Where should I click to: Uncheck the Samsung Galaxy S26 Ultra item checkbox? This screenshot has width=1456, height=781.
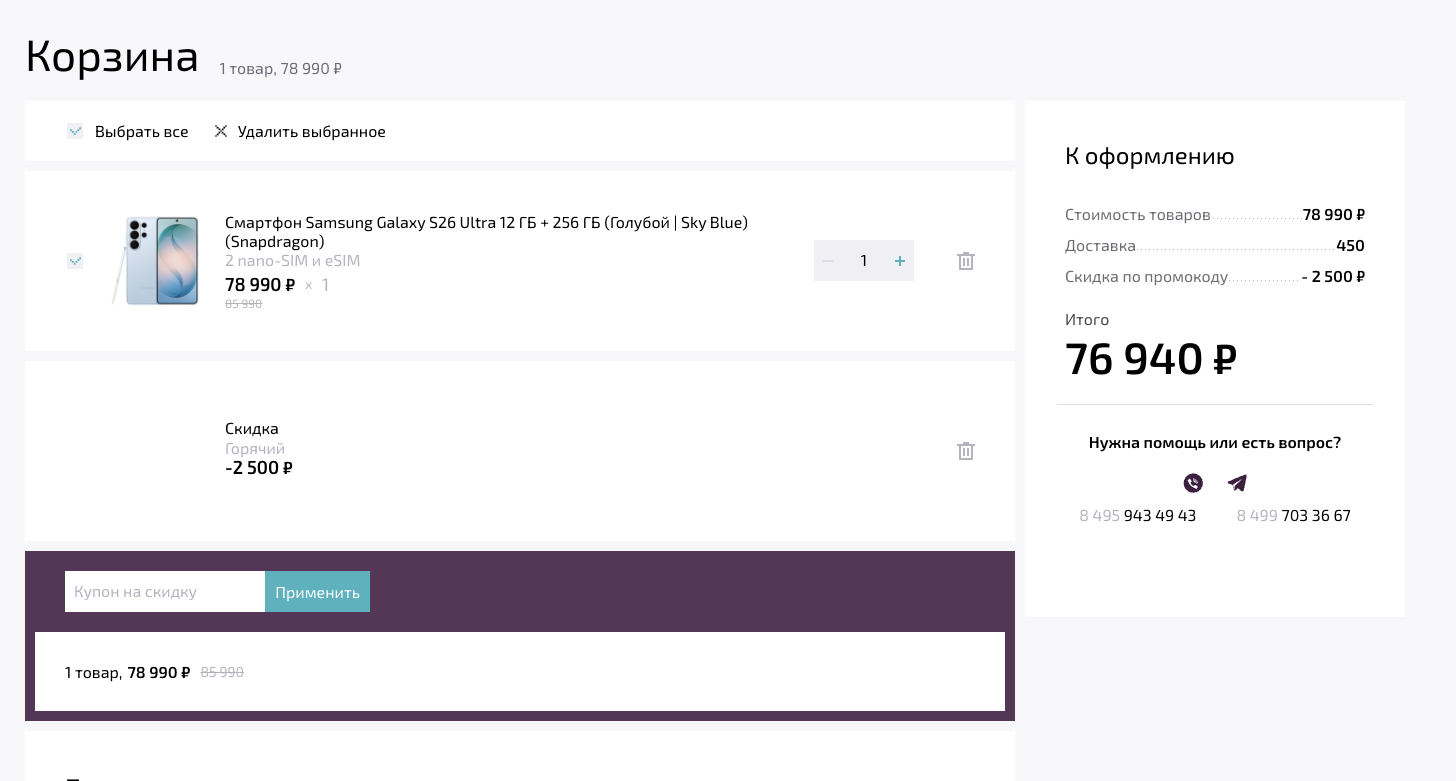point(75,261)
